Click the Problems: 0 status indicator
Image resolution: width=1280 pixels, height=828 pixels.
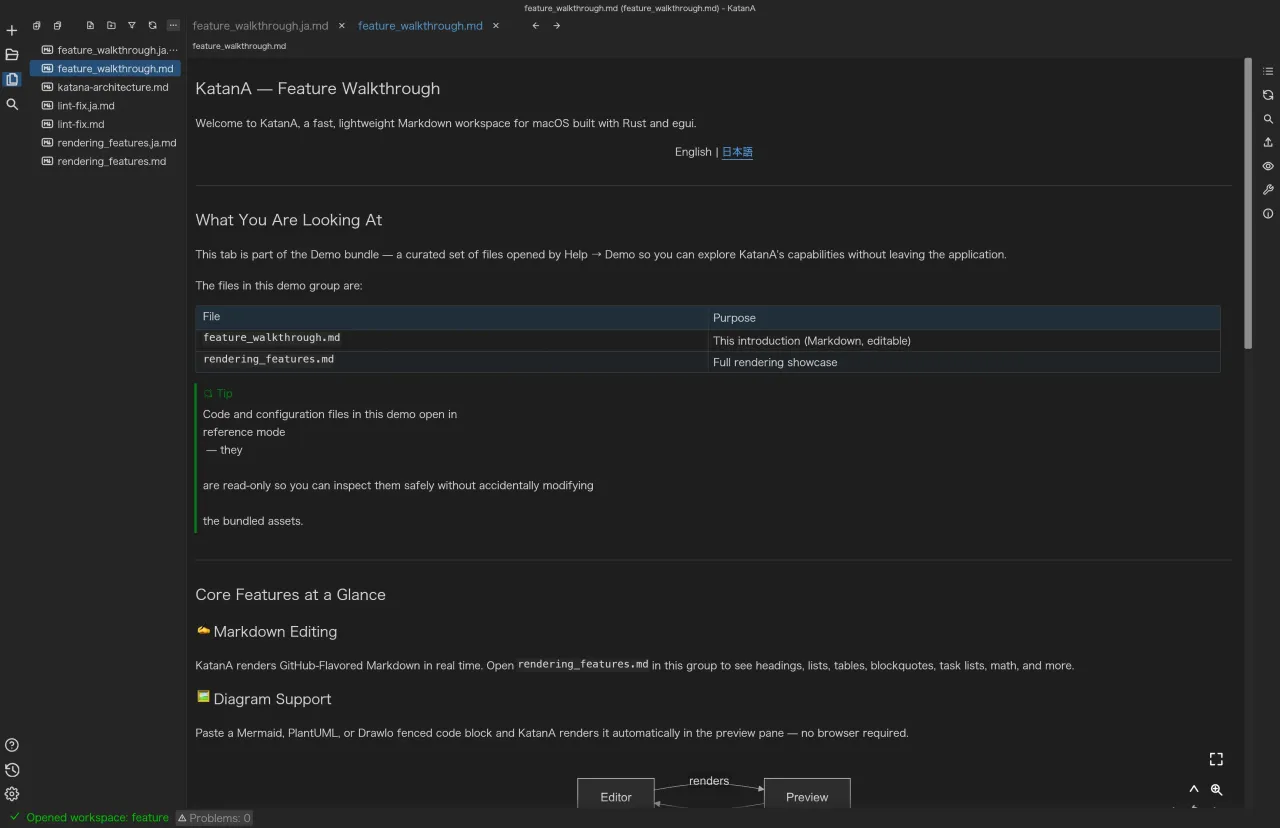click(x=214, y=818)
